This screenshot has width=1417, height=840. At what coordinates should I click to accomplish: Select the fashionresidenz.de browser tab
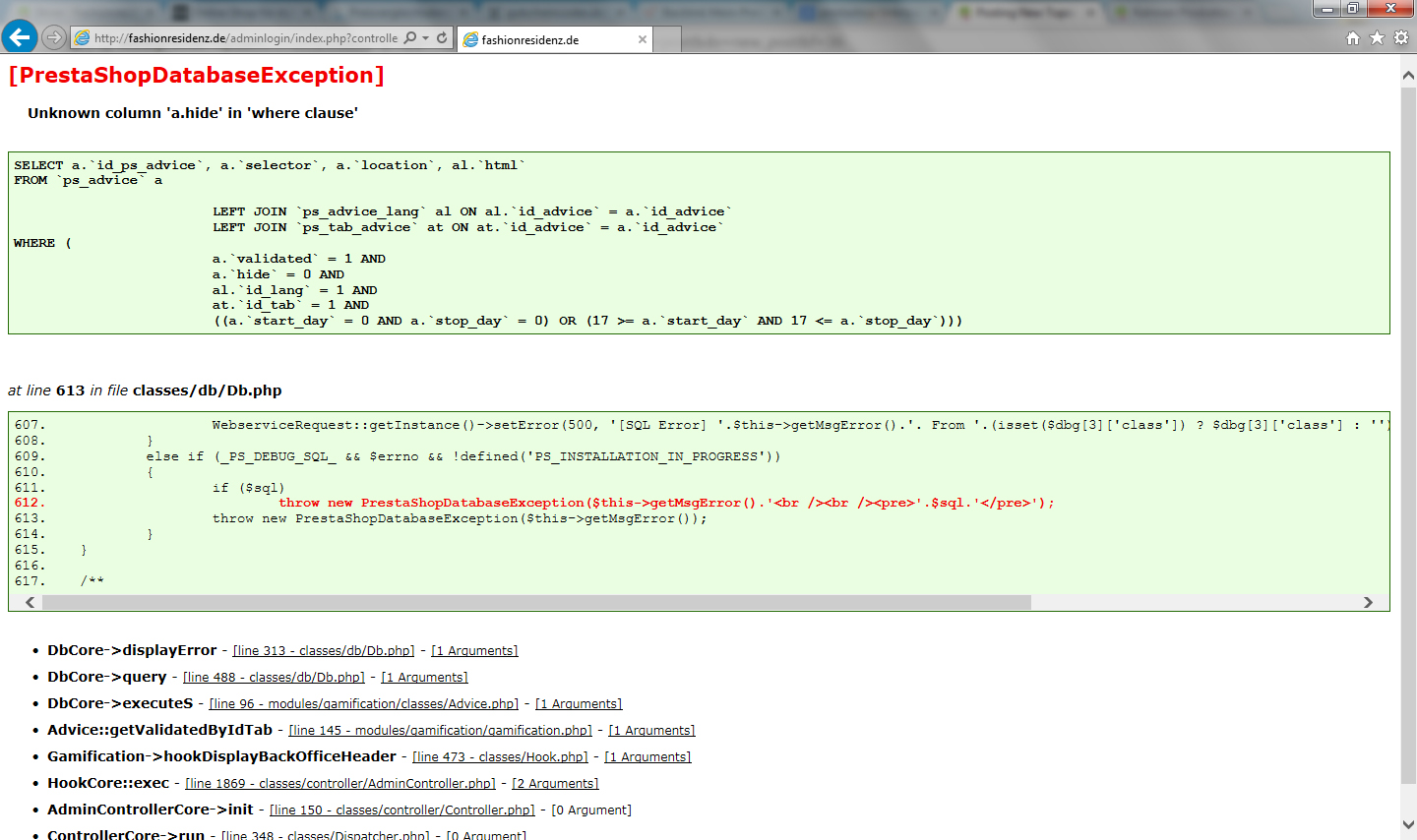[x=555, y=39]
